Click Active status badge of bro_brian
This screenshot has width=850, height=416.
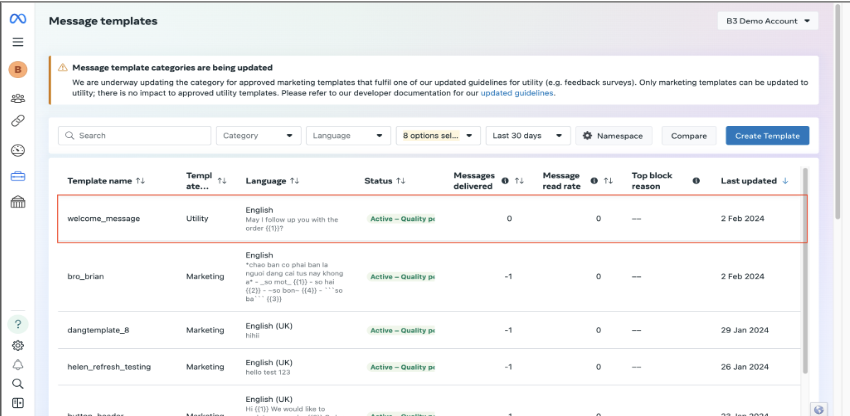(401, 277)
